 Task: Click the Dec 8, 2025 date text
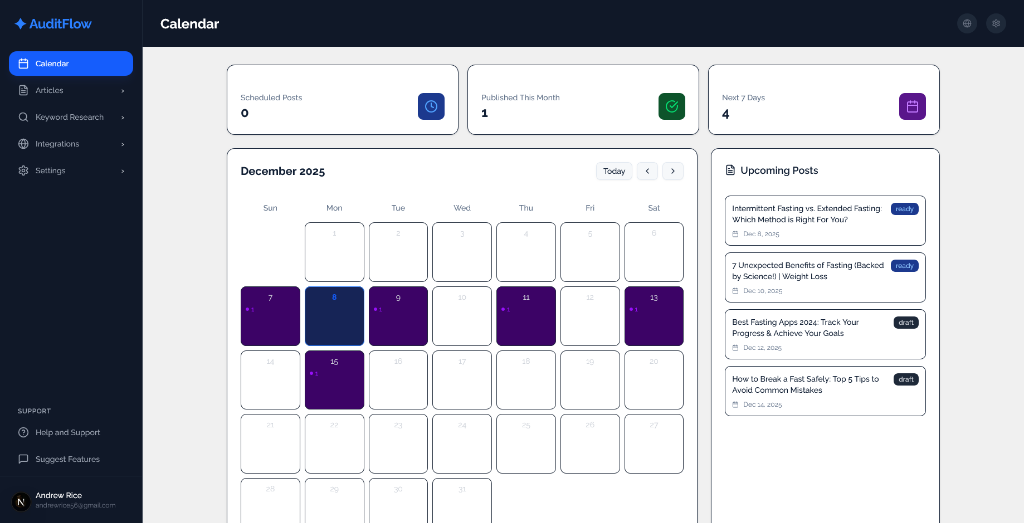coord(761,234)
